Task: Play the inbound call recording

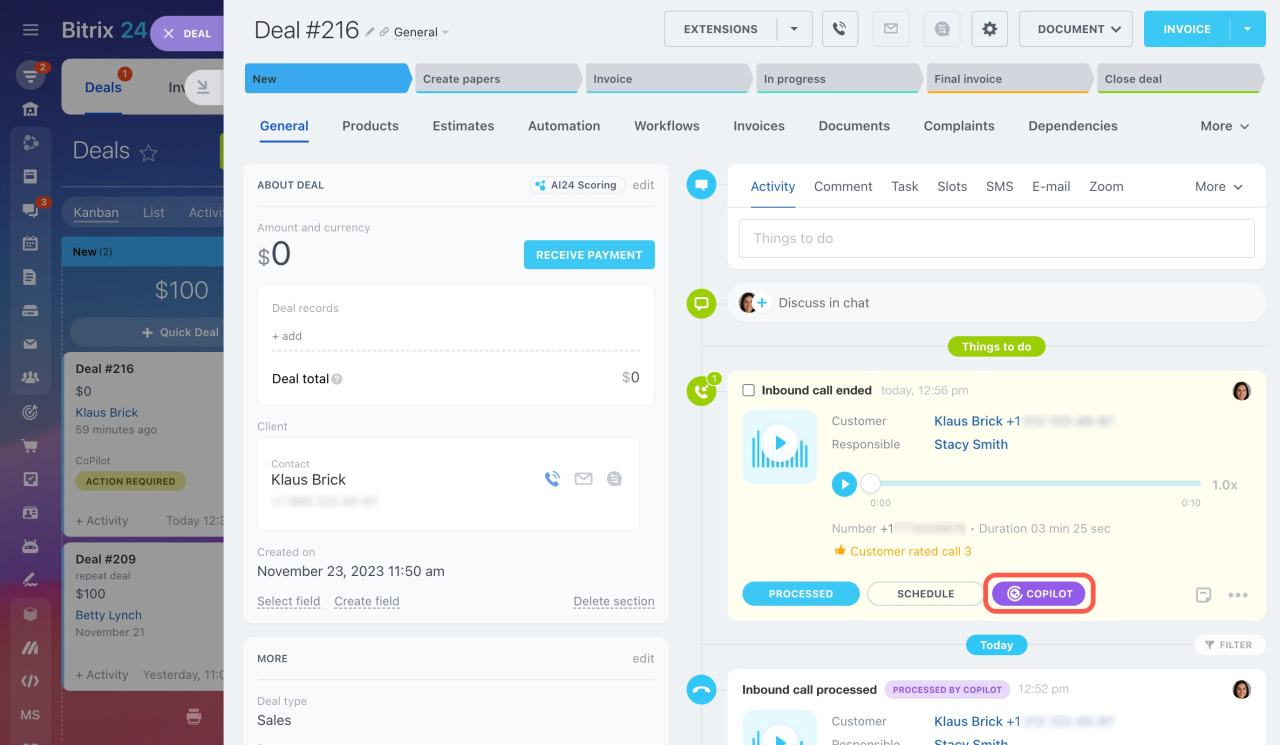Action: point(844,484)
